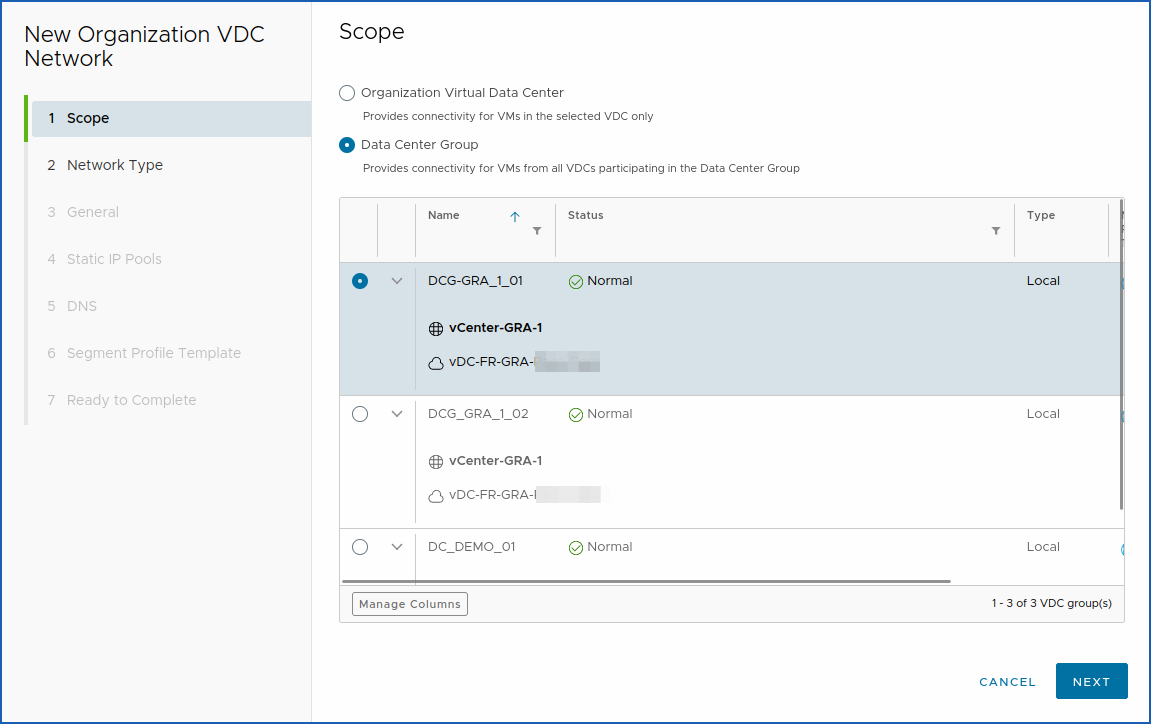Open the Status column filter funnel
This screenshot has width=1151, height=724.
pyautogui.click(x=995, y=230)
